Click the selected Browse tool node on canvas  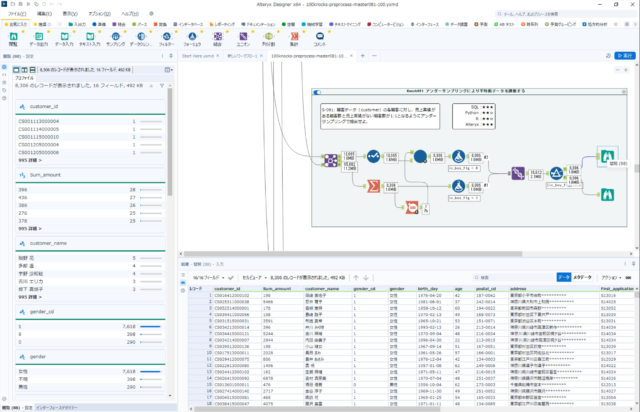(606, 157)
